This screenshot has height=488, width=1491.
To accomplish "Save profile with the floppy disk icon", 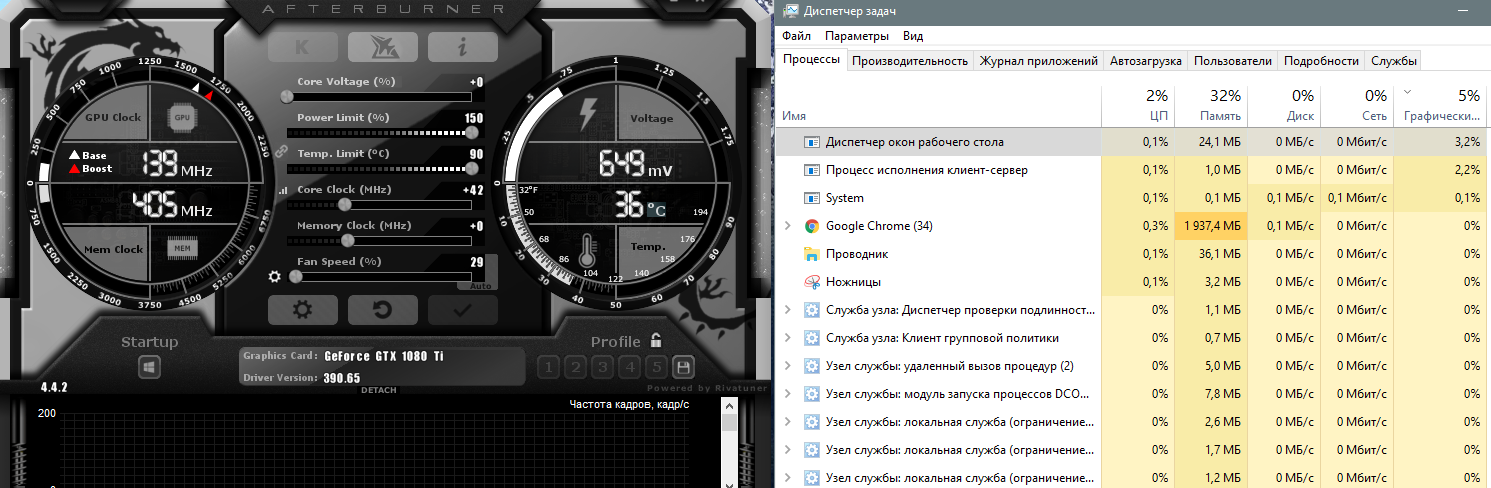I will [x=684, y=367].
